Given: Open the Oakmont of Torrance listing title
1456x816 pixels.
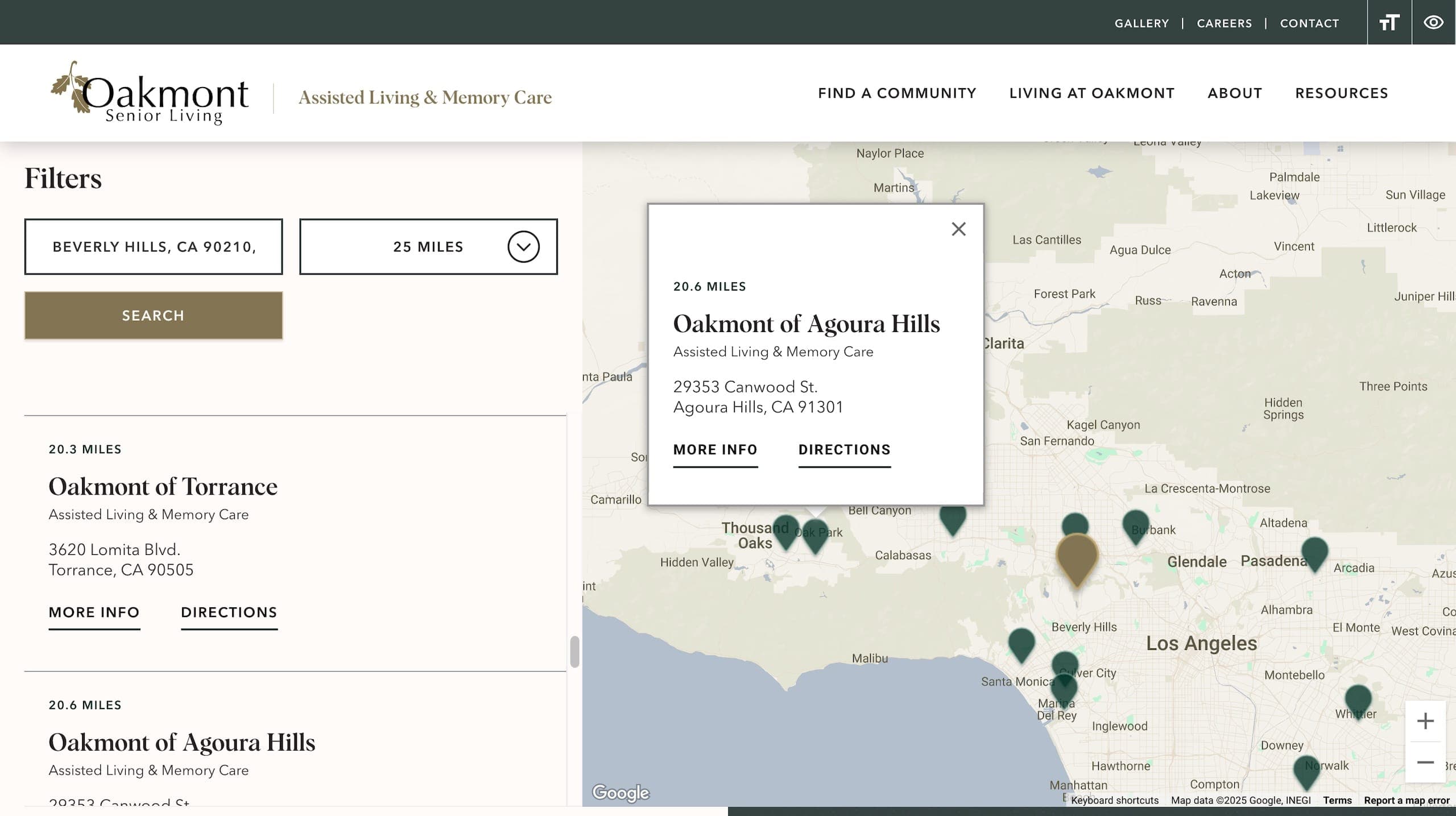Looking at the screenshot, I should (163, 487).
